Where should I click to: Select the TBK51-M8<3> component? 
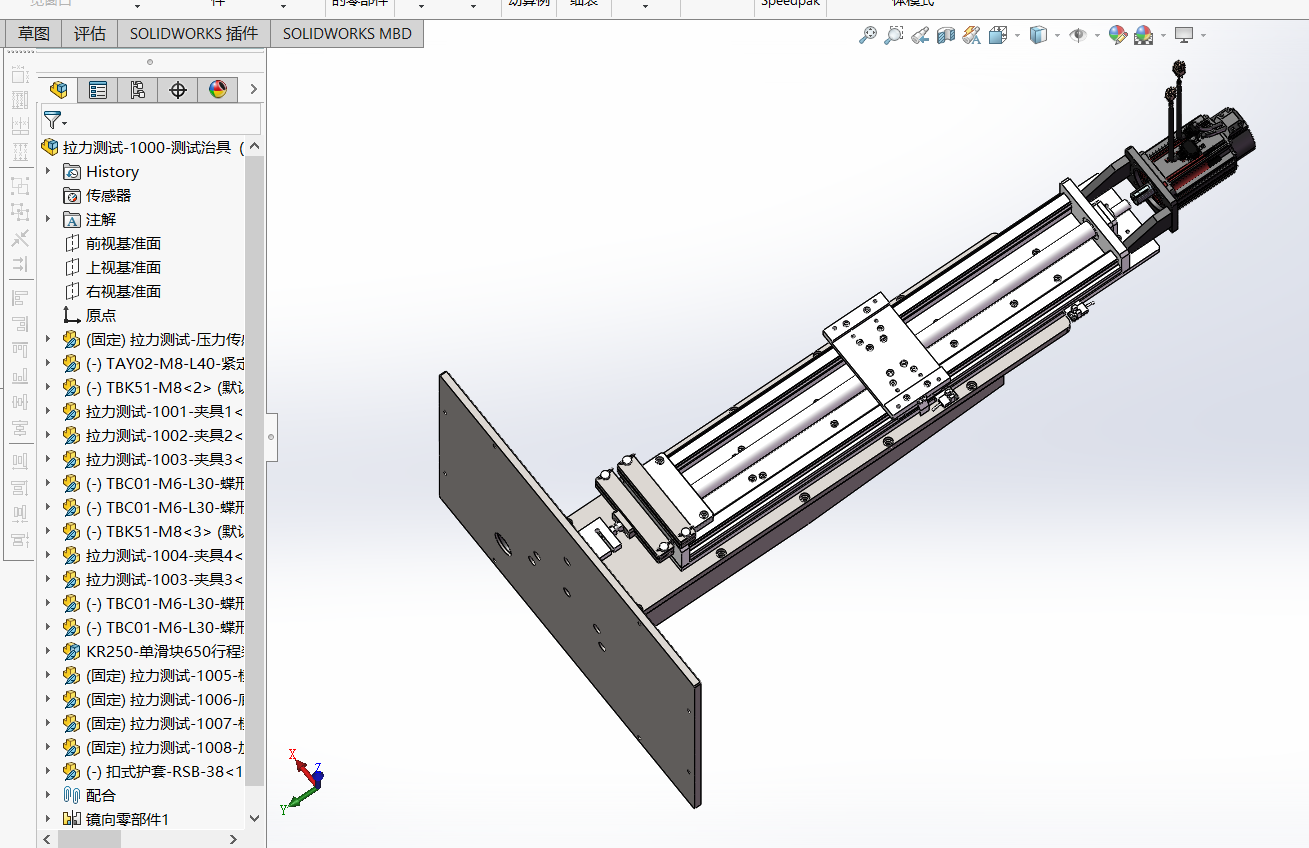coord(165,532)
